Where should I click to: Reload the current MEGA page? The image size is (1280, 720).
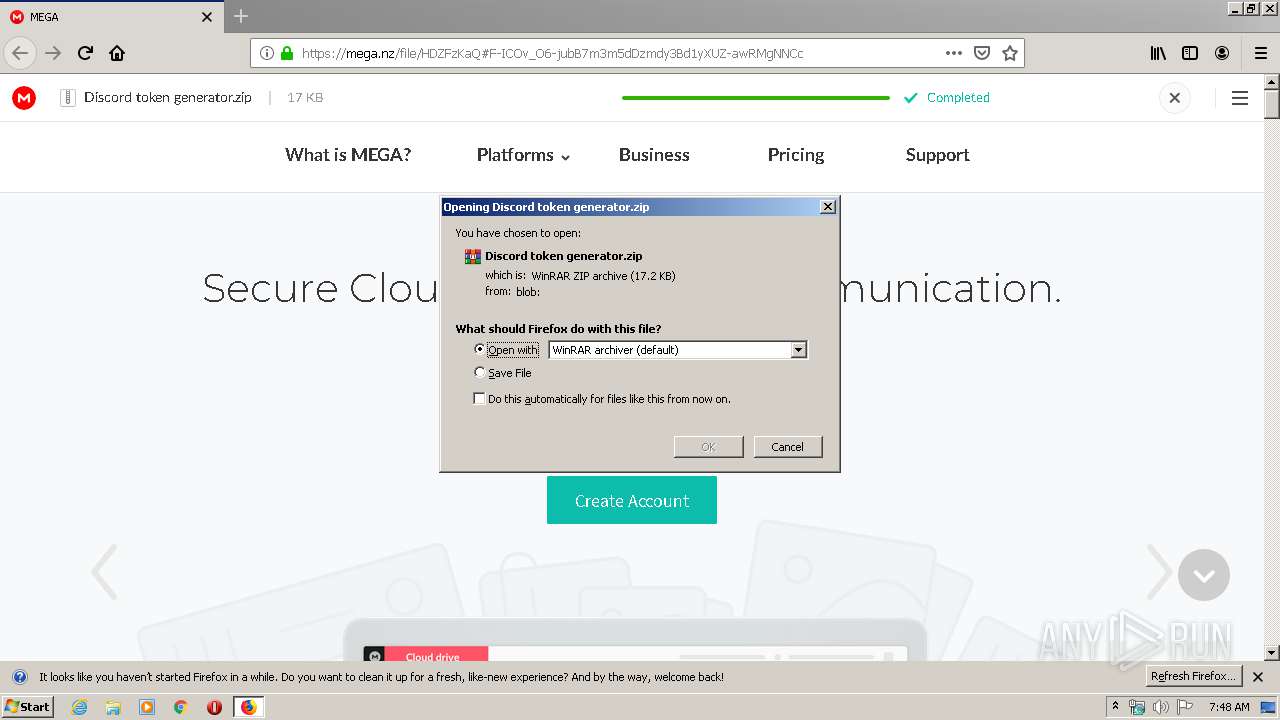(85, 53)
